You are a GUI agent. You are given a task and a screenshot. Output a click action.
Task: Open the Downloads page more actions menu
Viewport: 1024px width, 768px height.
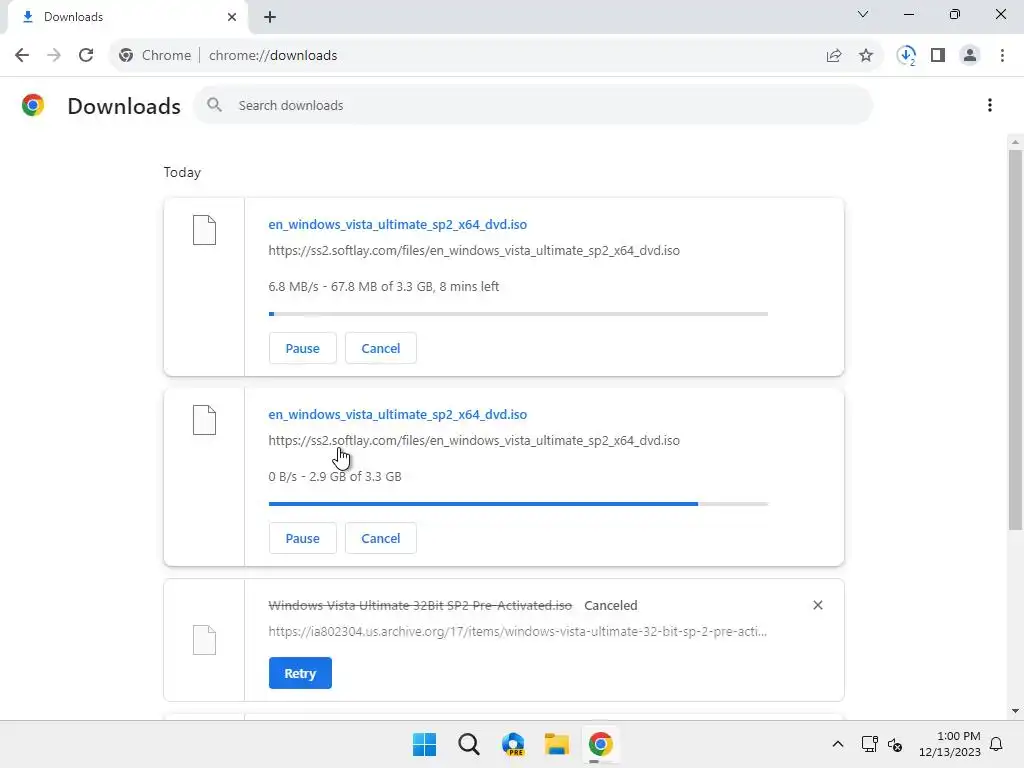click(990, 105)
